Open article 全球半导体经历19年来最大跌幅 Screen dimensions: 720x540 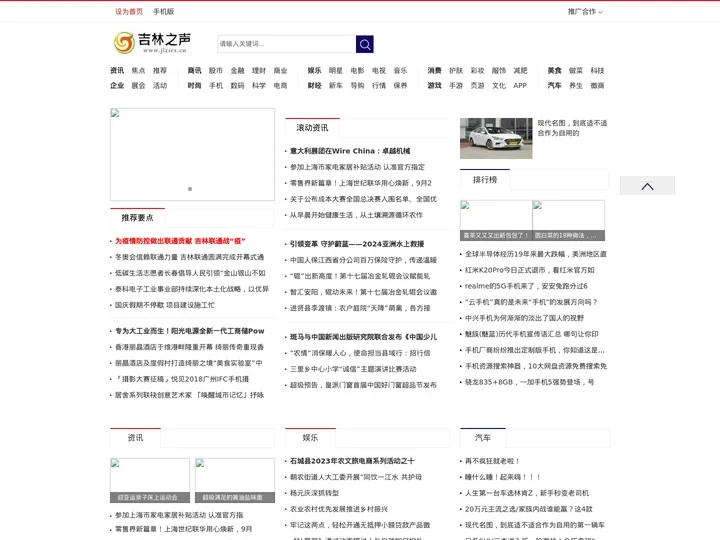(536, 254)
